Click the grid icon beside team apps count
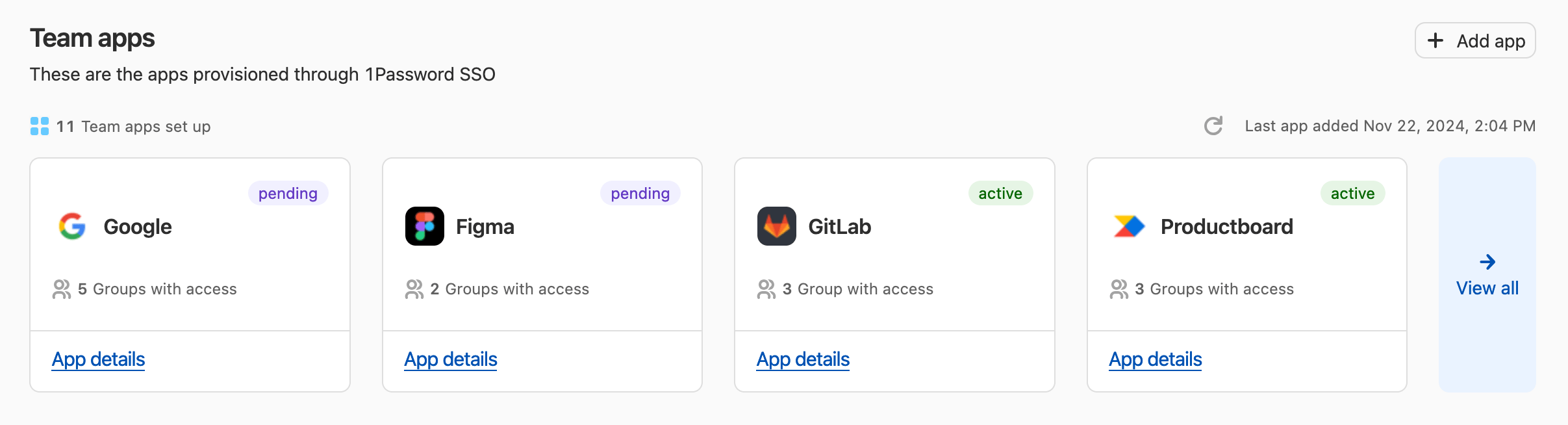Viewport: 1568px width, 425px height. [x=40, y=125]
